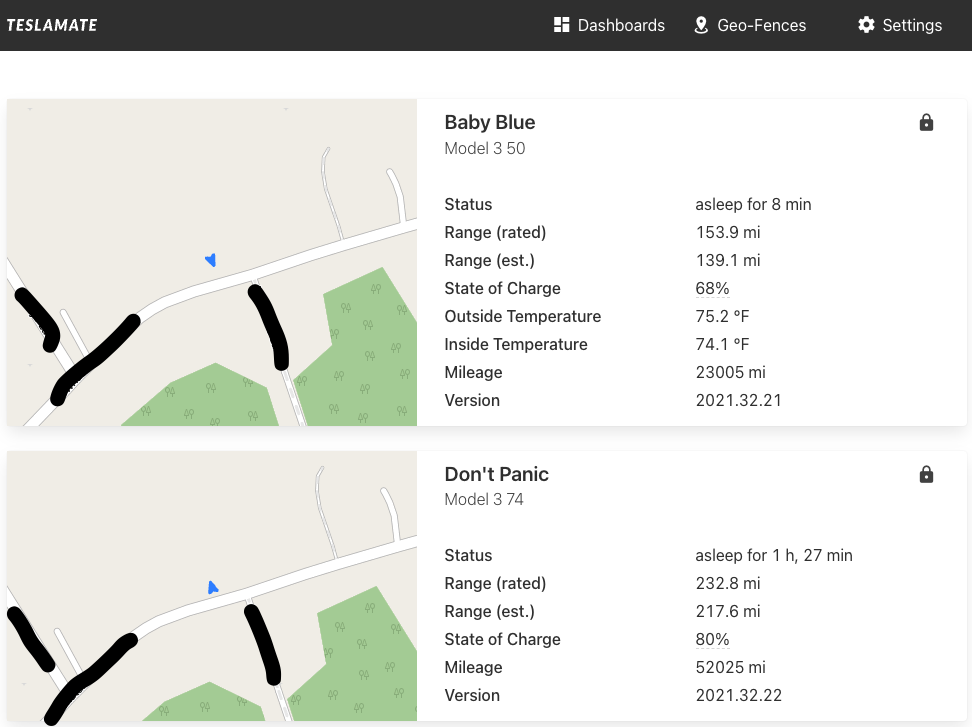
Task: Click the 139.1 mi estimated range value
Action: pyautogui.click(x=728, y=260)
